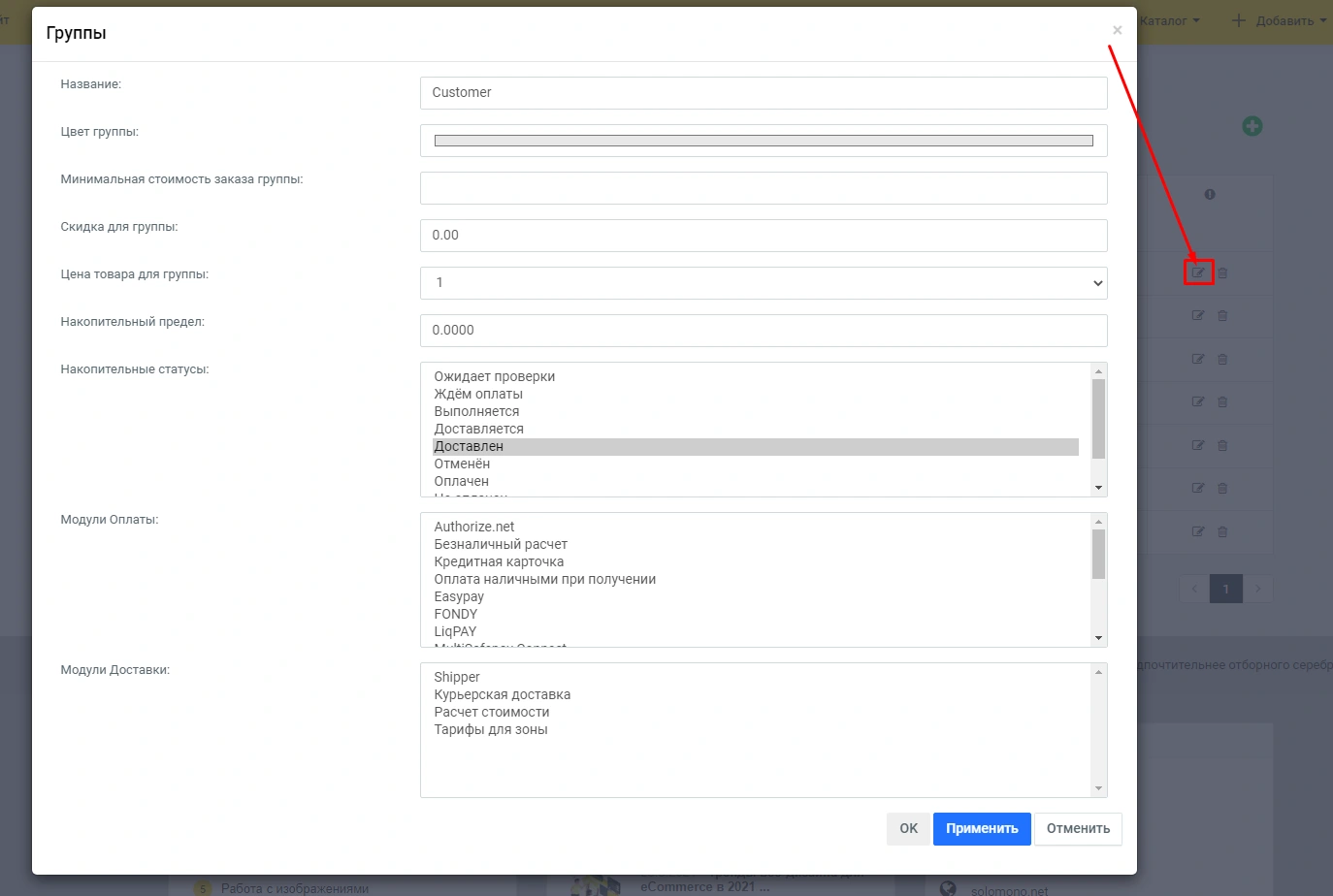Click the trash icon in the first row
This screenshot has height=896, width=1333.
[x=1222, y=272]
